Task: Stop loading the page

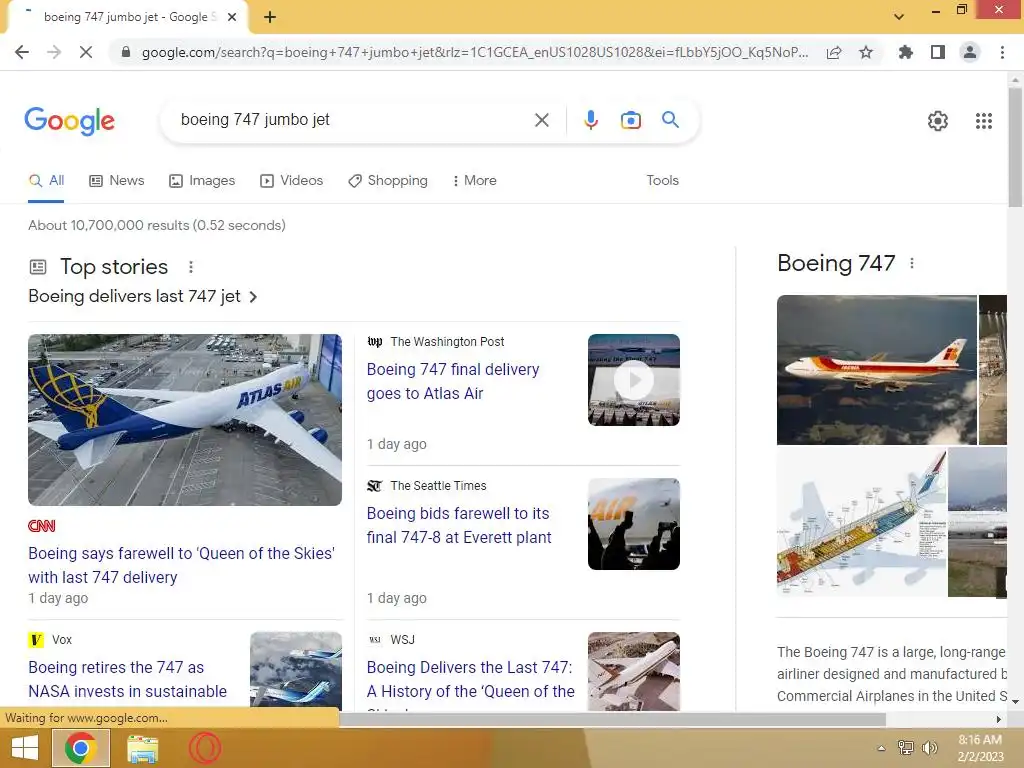Action: point(86,52)
